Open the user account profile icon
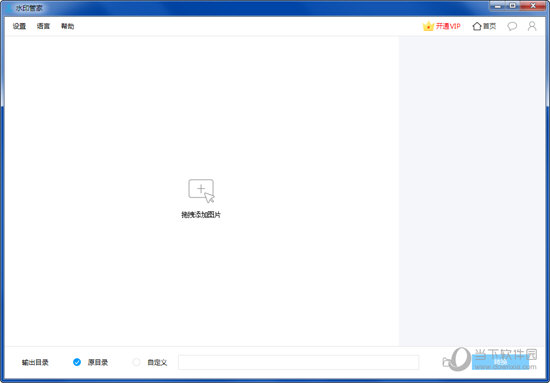The image size is (550, 383). (x=532, y=26)
